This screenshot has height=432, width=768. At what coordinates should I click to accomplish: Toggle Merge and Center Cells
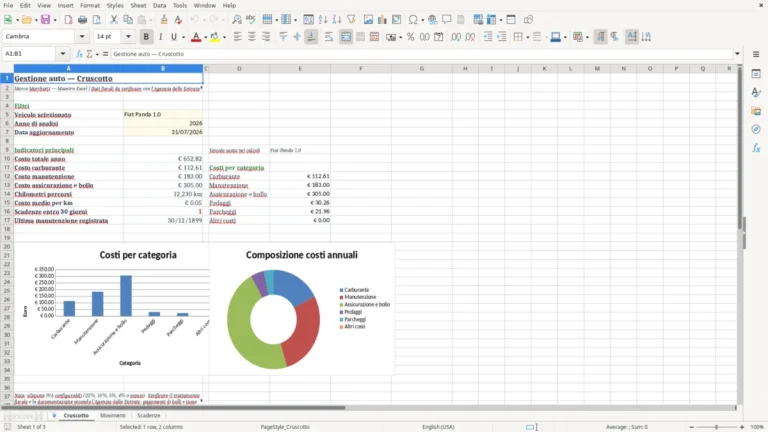pyautogui.click(x=346, y=37)
